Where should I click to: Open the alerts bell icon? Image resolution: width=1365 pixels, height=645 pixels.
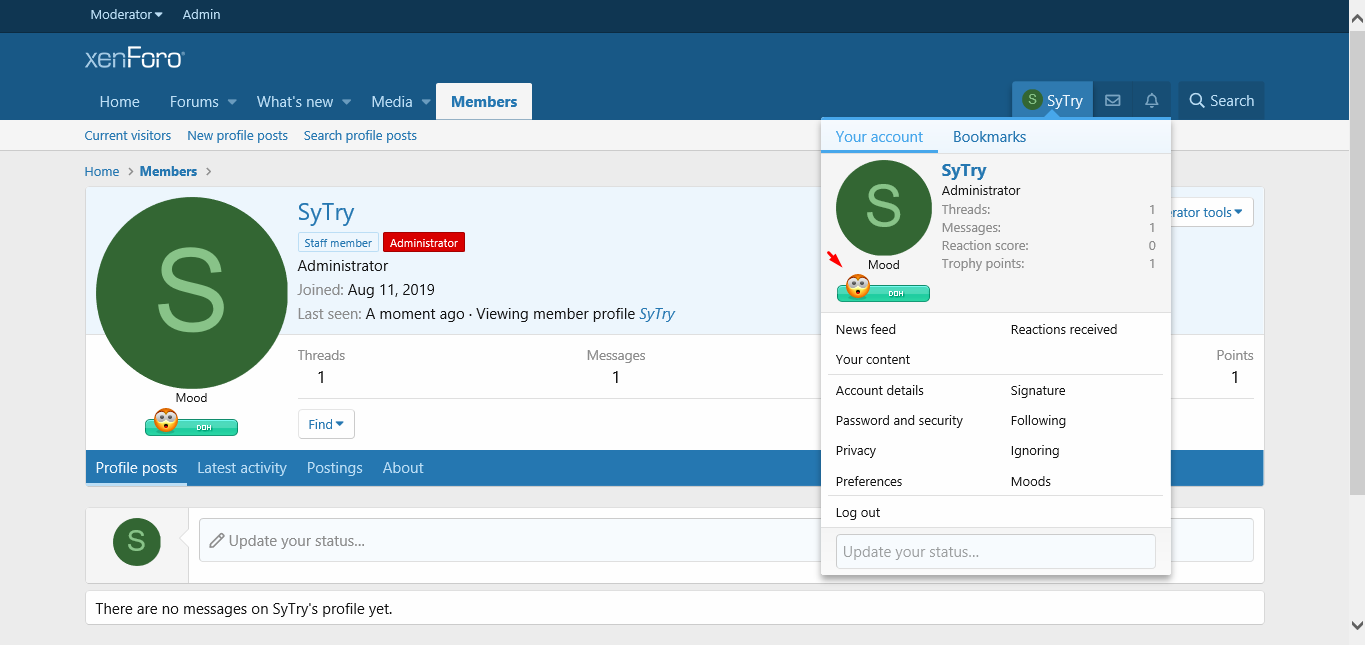tap(1151, 101)
